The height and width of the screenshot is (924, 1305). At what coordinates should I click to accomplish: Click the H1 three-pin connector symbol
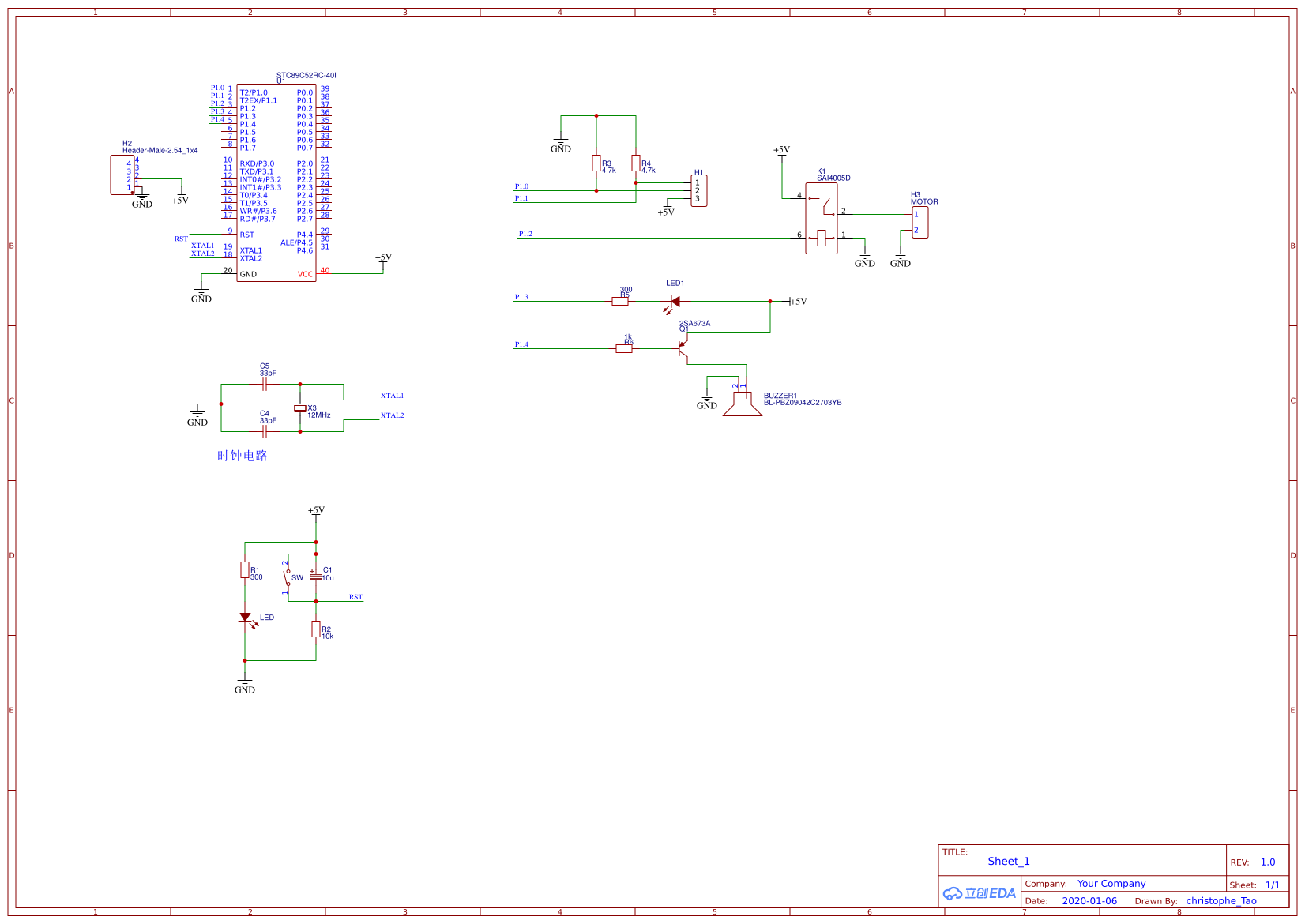coord(699,191)
